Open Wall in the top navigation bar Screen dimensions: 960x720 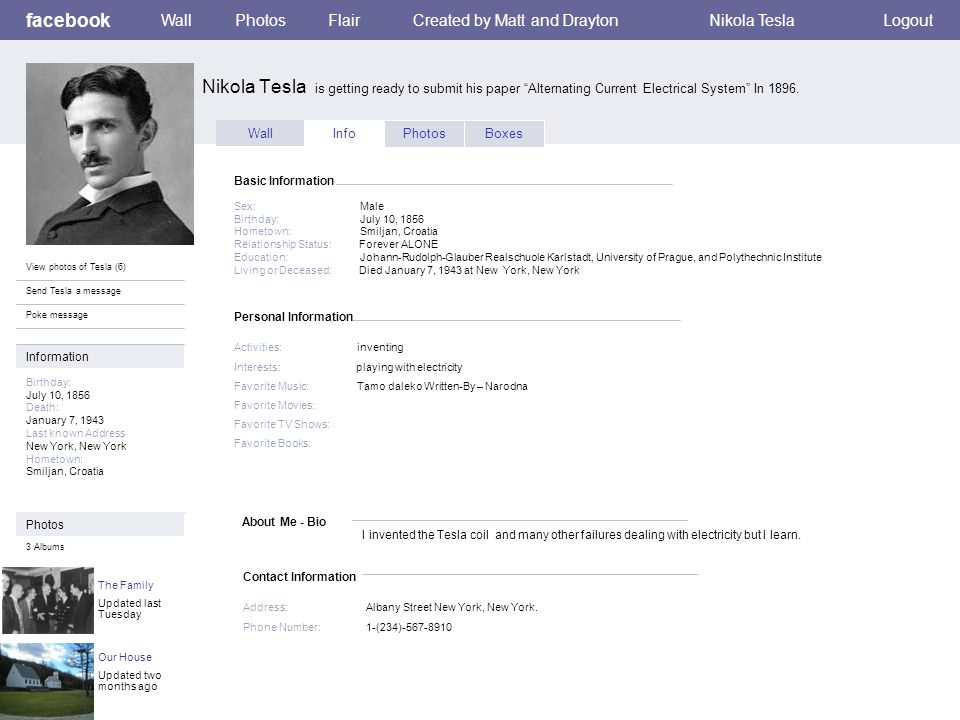tap(176, 20)
